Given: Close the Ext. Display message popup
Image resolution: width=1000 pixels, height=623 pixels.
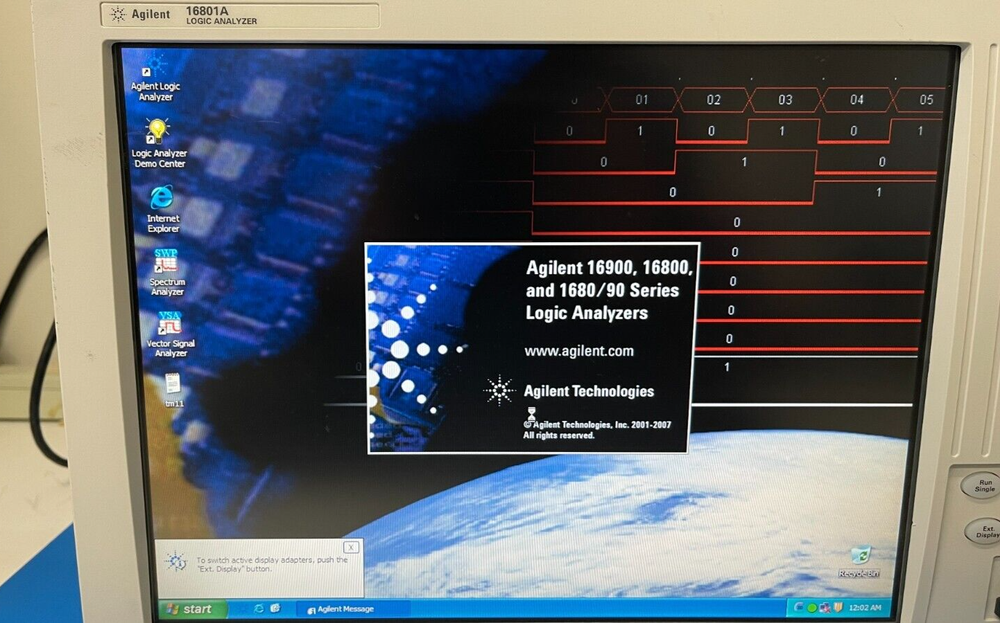Looking at the screenshot, I should pos(351,548).
